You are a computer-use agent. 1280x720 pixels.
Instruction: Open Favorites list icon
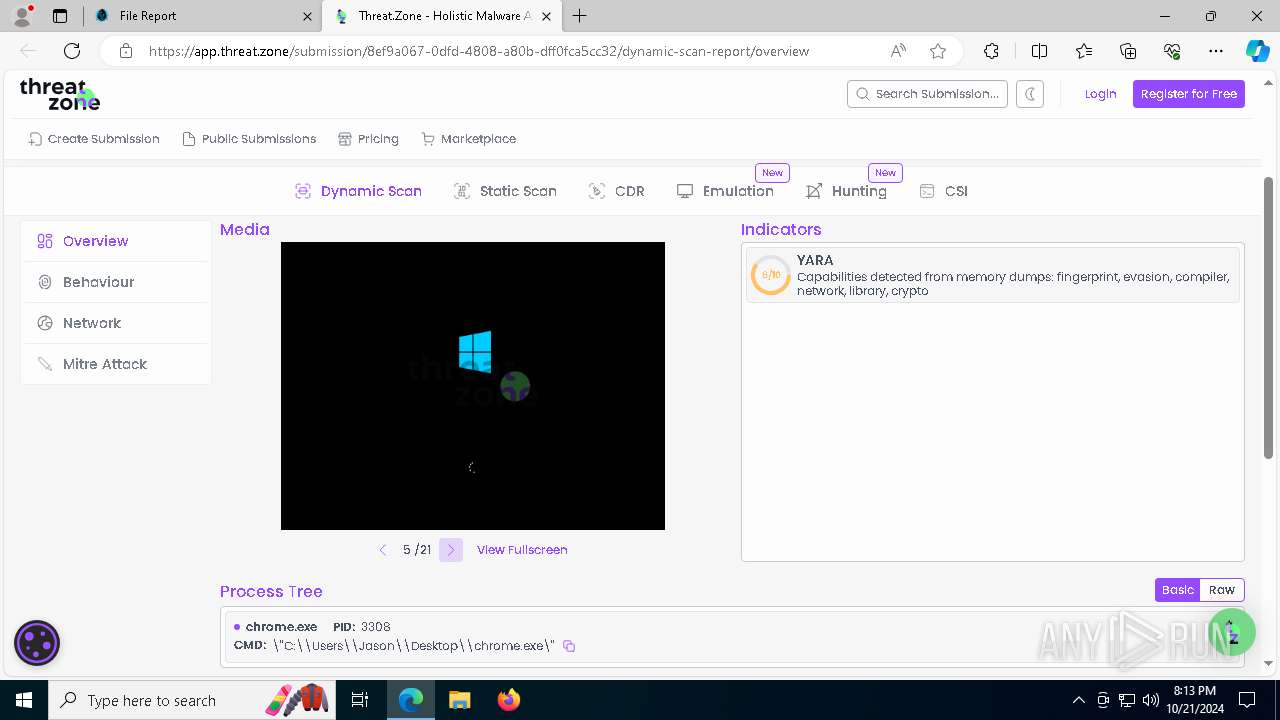point(1084,51)
